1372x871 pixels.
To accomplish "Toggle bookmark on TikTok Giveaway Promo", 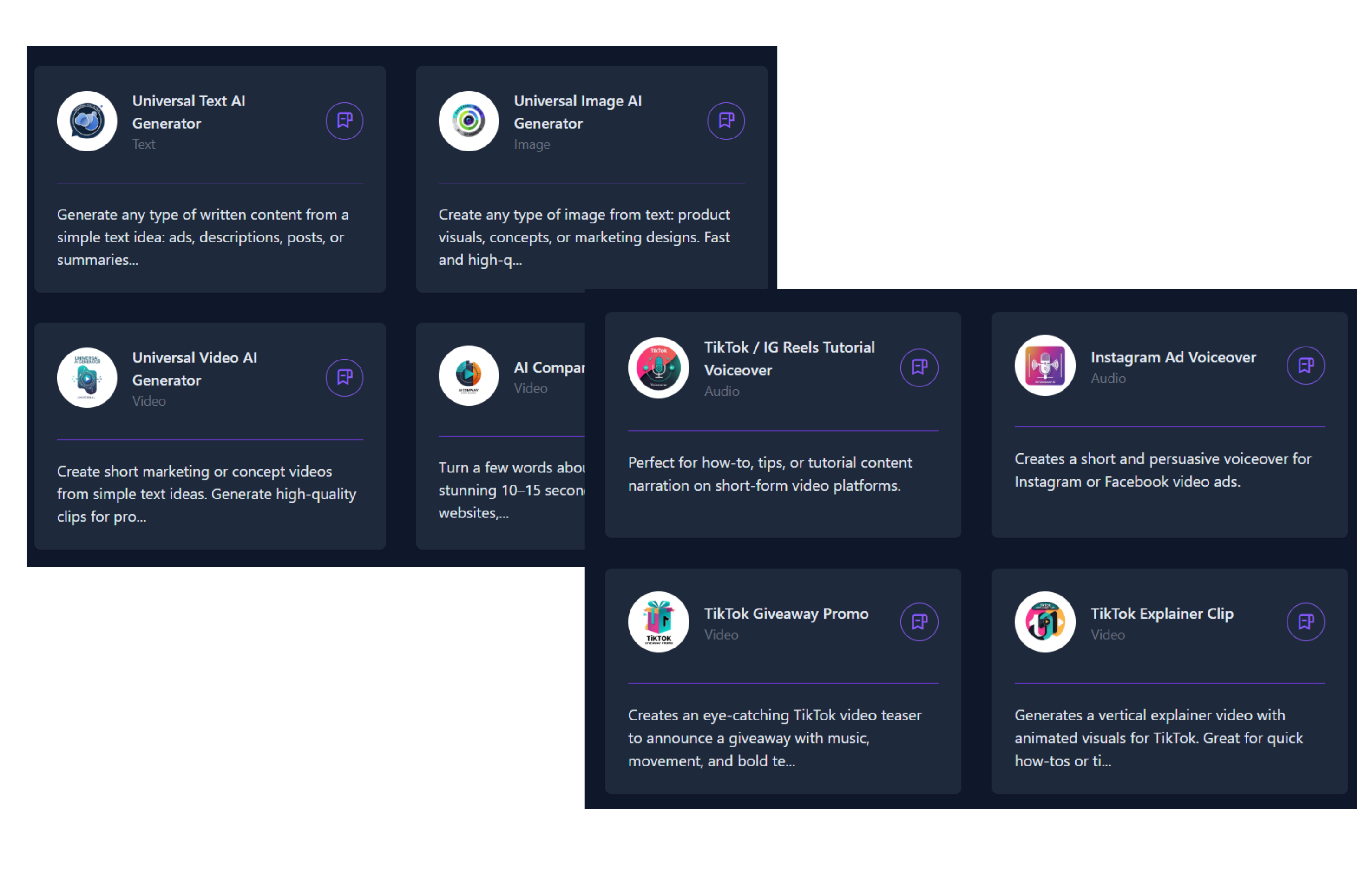I will click(x=919, y=622).
